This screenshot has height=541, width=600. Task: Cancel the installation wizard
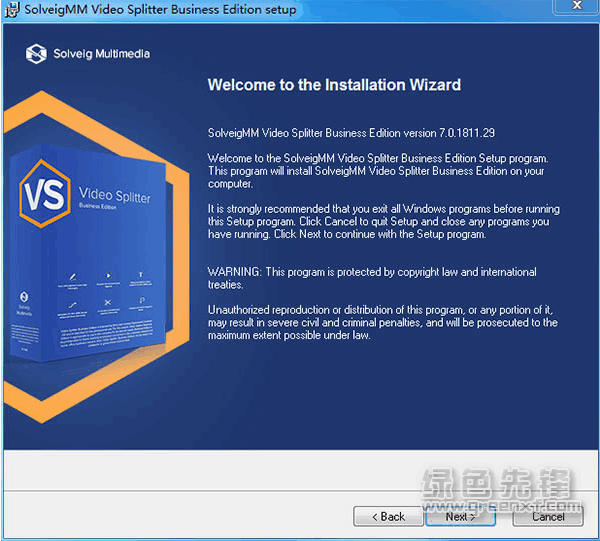click(x=548, y=517)
